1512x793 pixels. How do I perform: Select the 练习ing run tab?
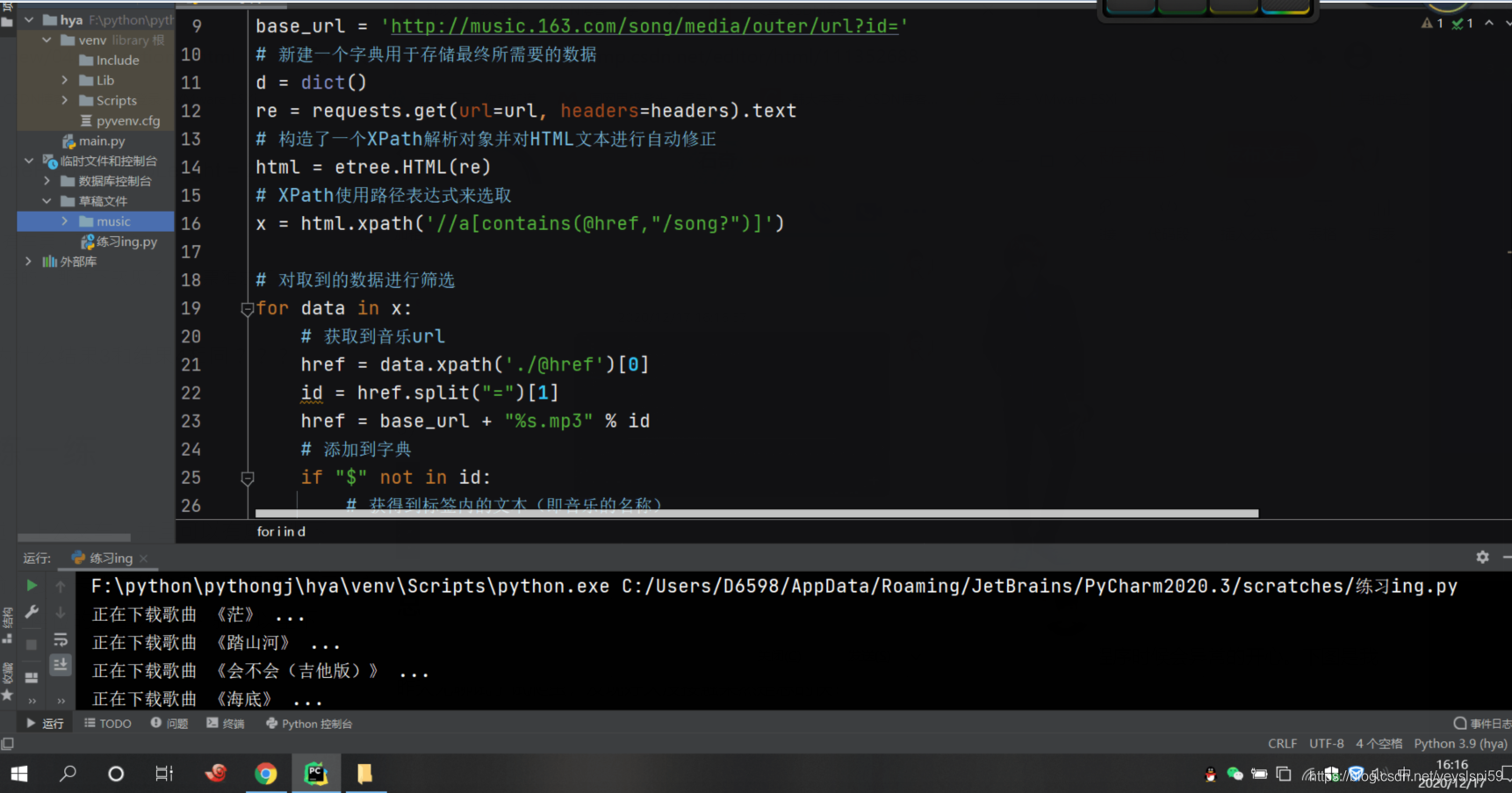[x=103, y=559]
